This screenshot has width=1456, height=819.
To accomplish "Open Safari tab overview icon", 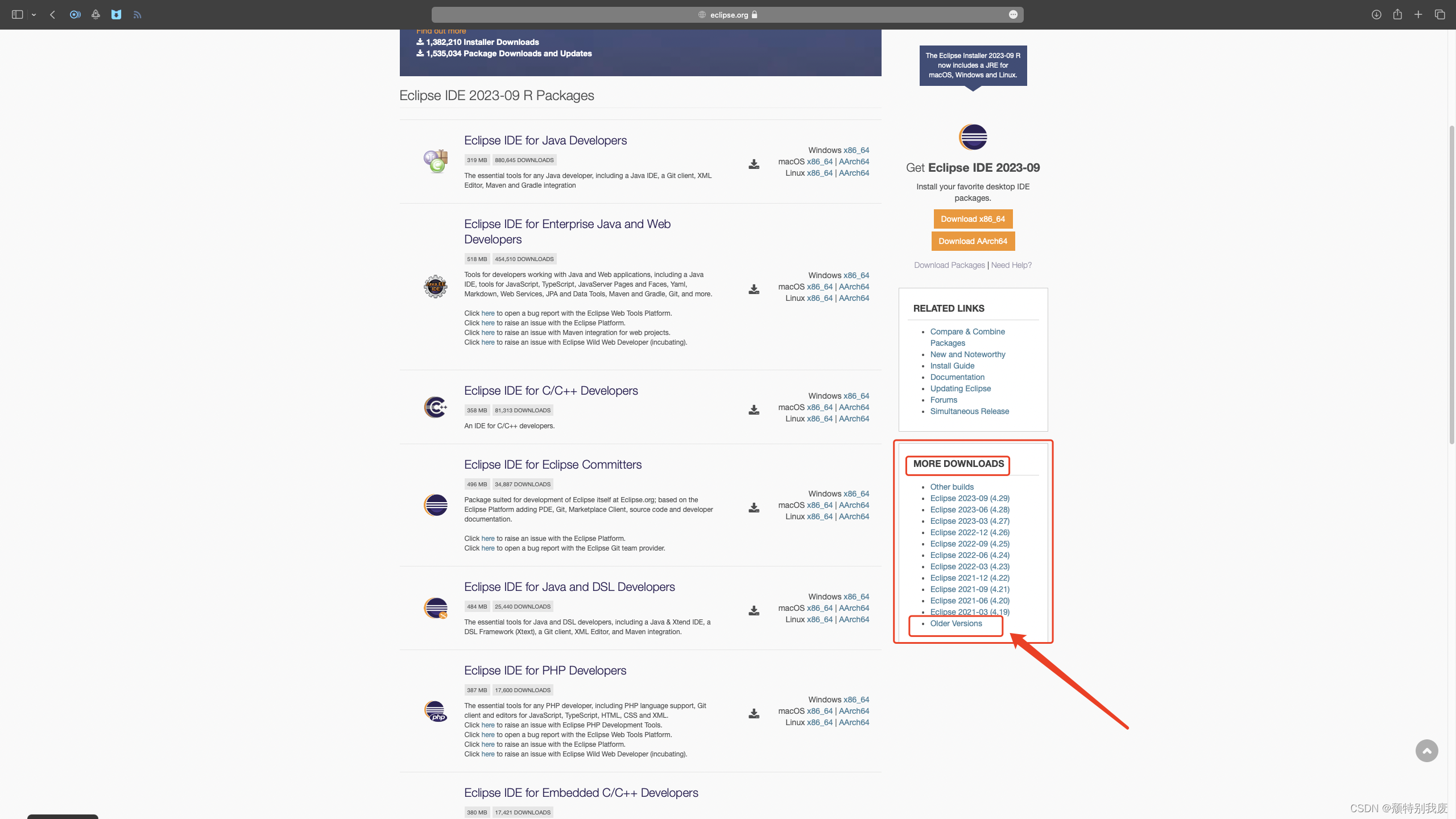I will pyautogui.click(x=1440, y=15).
